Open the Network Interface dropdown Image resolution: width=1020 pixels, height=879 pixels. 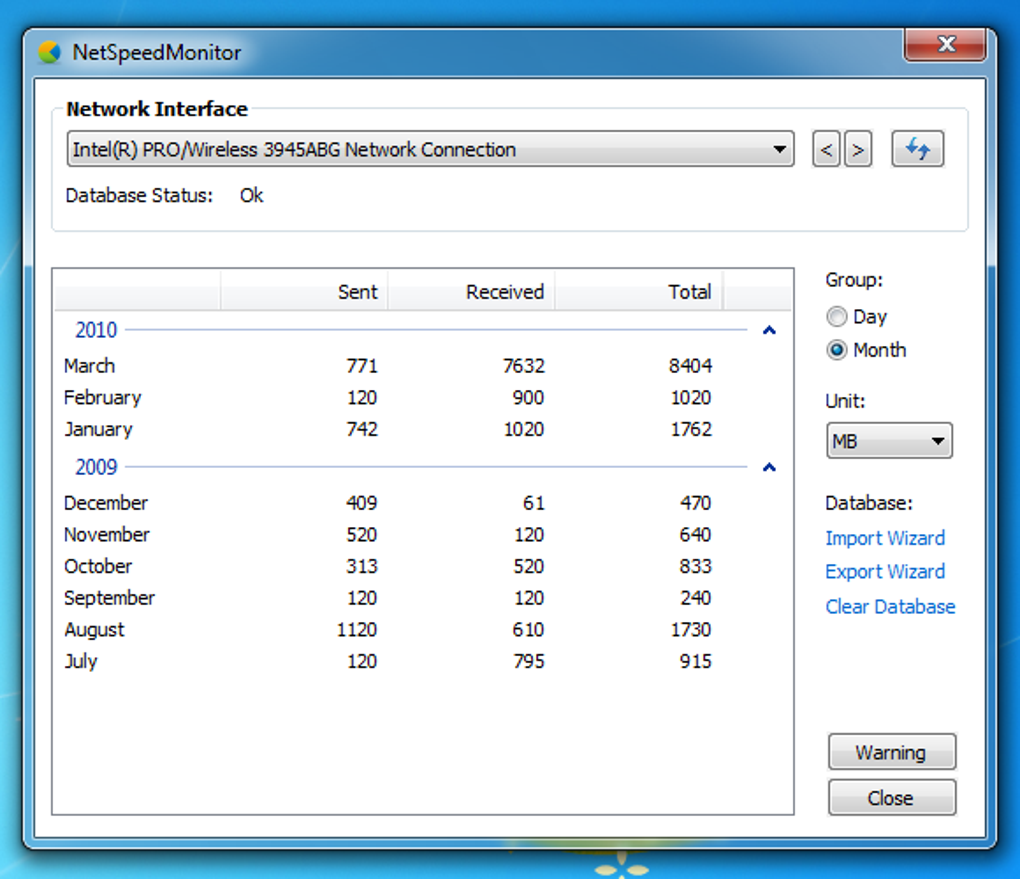[x=430, y=149]
